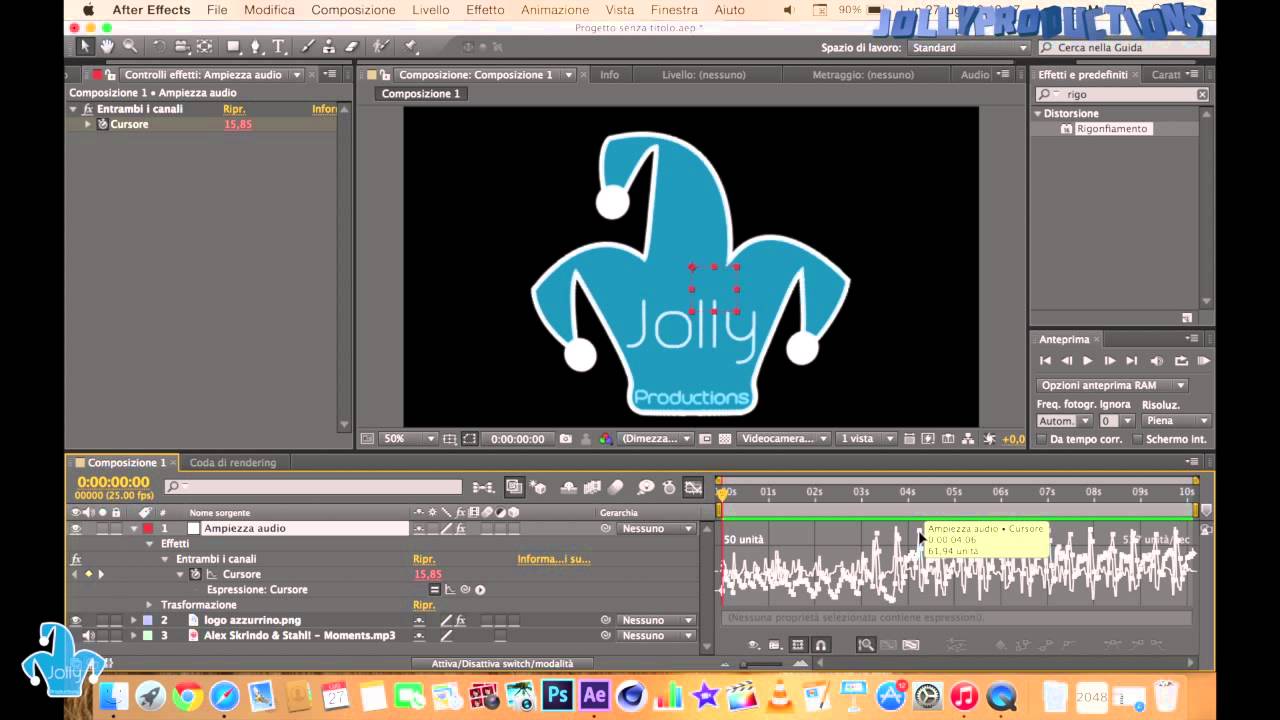Click the red label swatch of layer 1

pos(147,528)
